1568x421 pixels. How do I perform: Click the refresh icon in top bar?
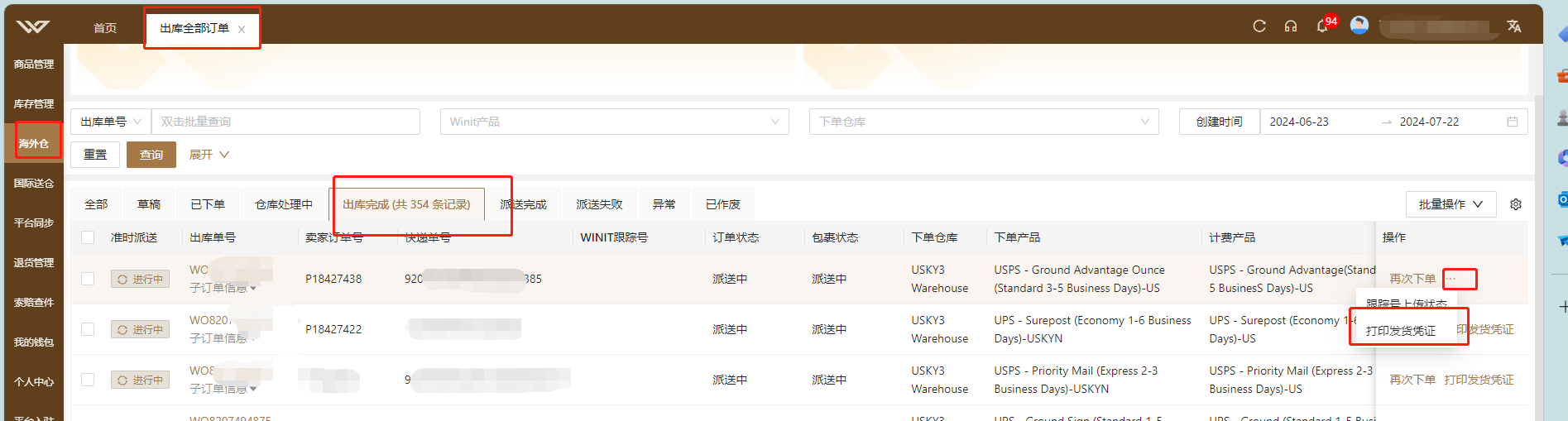[x=1259, y=26]
